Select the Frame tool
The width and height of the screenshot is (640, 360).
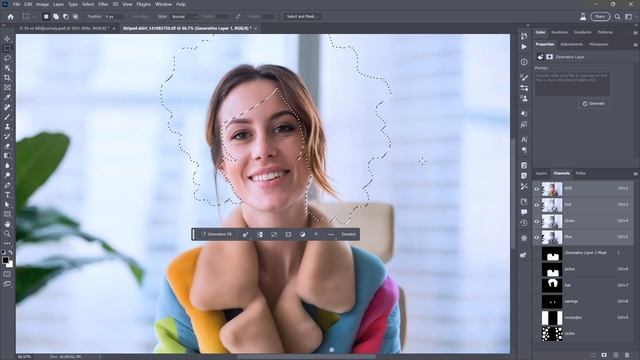pos(7,87)
